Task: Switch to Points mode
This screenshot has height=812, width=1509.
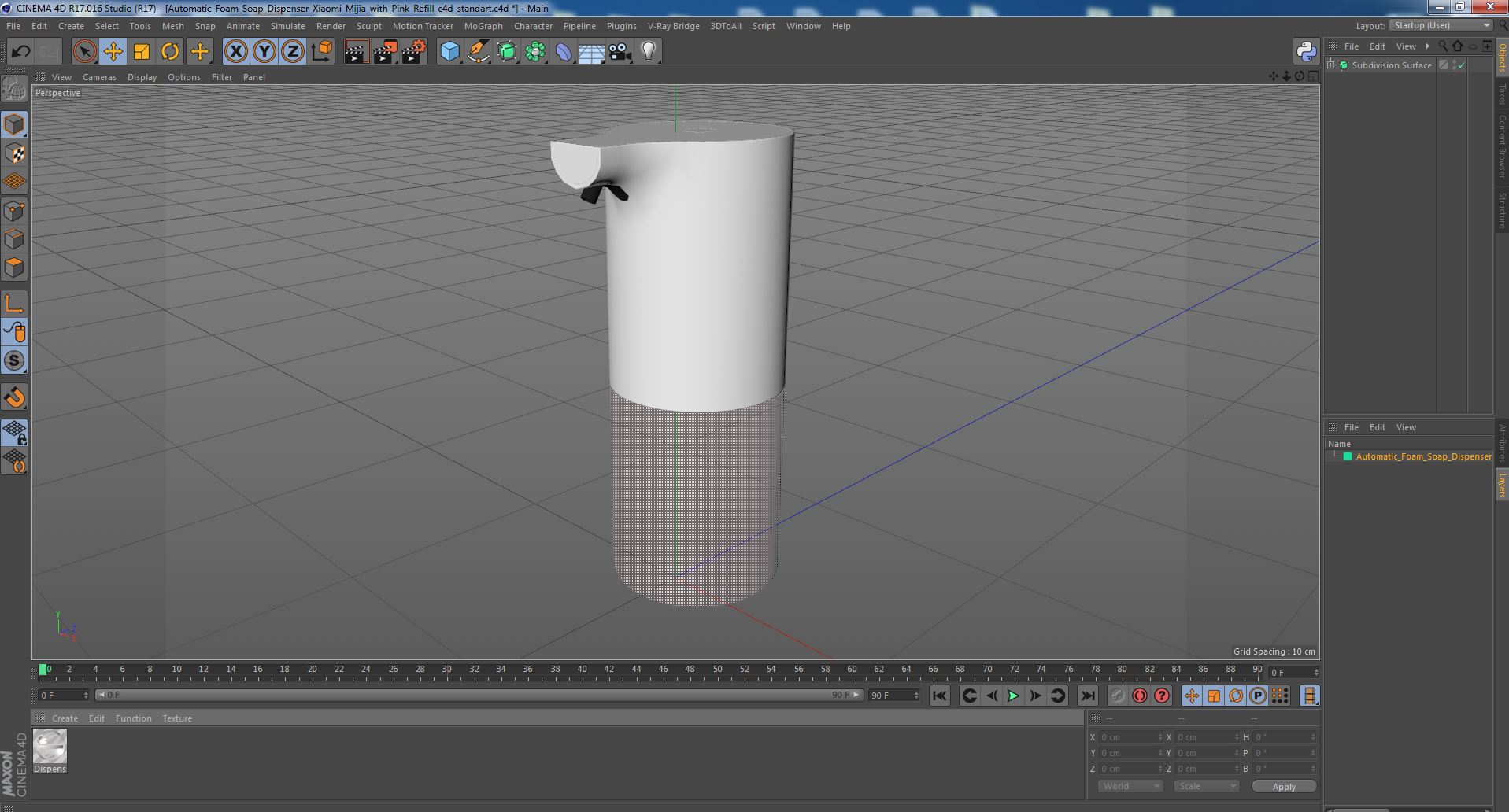Action: [x=14, y=211]
